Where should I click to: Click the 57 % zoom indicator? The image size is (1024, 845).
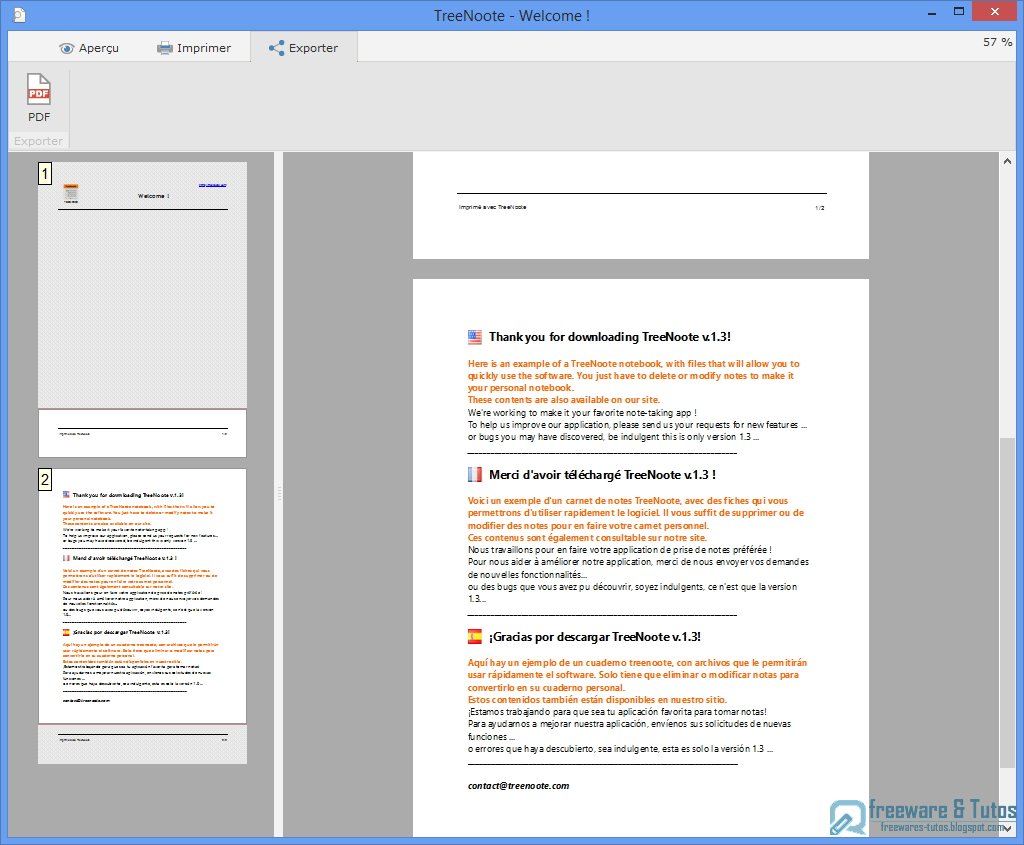997,42
